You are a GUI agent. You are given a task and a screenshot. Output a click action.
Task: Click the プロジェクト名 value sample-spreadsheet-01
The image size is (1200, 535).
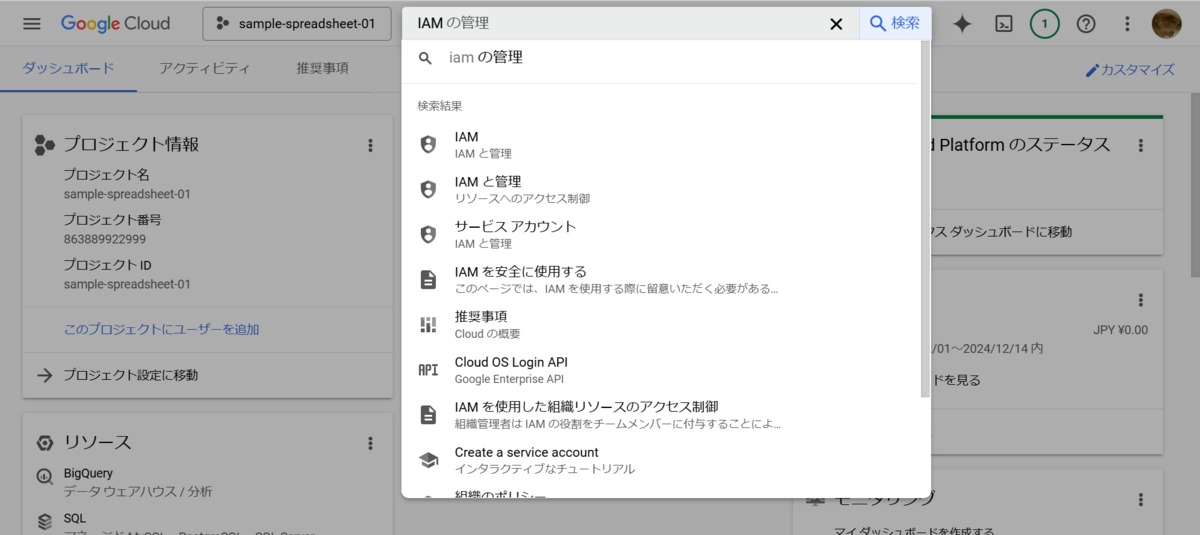point(127,194)
